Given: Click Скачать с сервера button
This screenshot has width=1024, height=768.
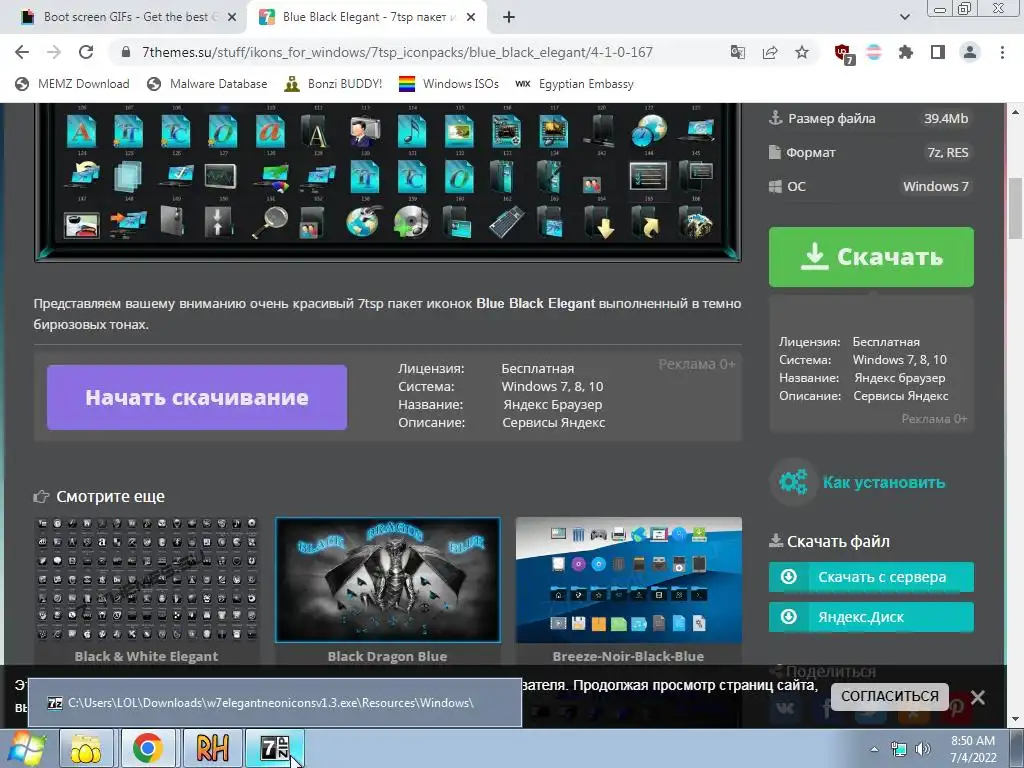Looking at the screenshot, I should pyautogui.click(x=871, y=577).
